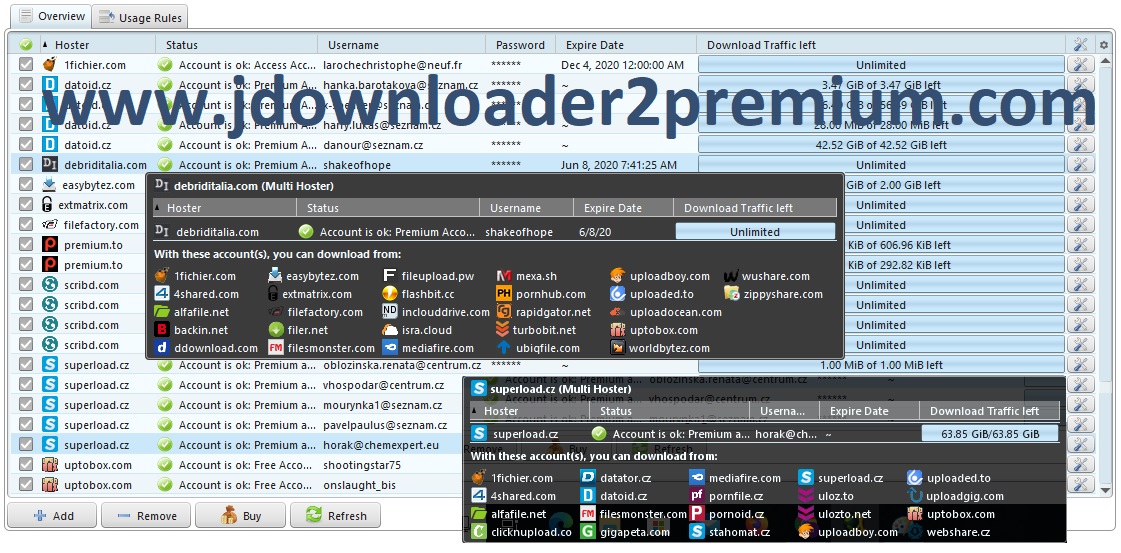1121x553 pixels.
Task: Sort main table by Hoster column
Action: click(97, 45)
